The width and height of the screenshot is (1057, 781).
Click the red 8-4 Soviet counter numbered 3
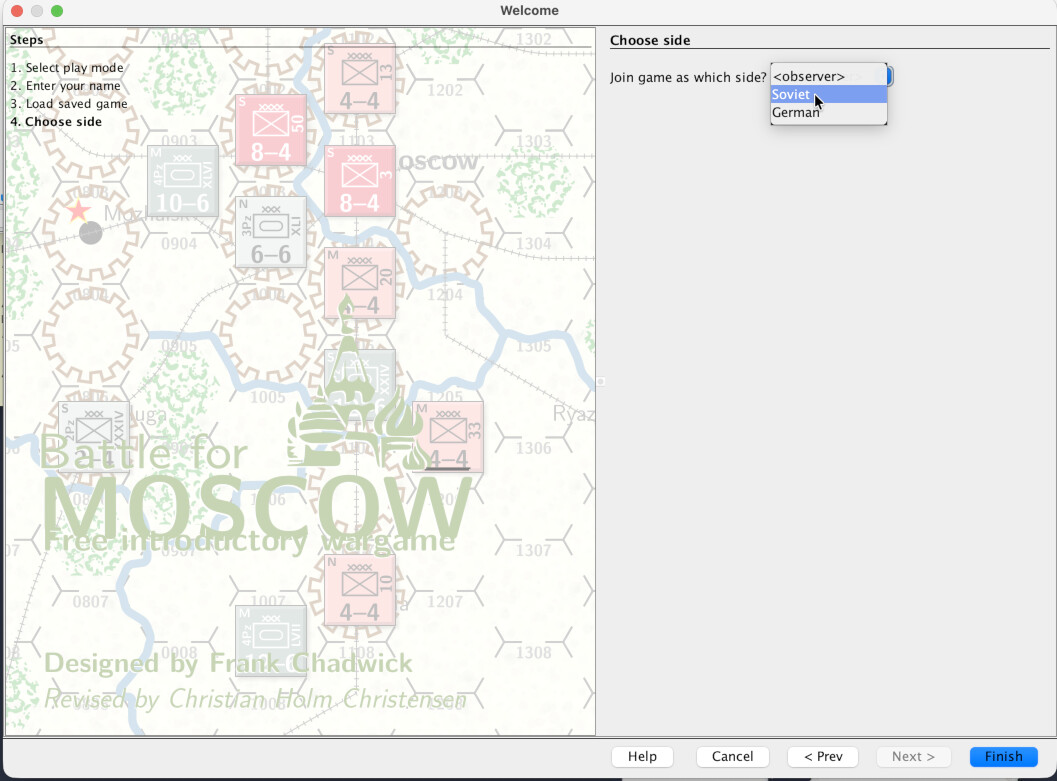360,181
